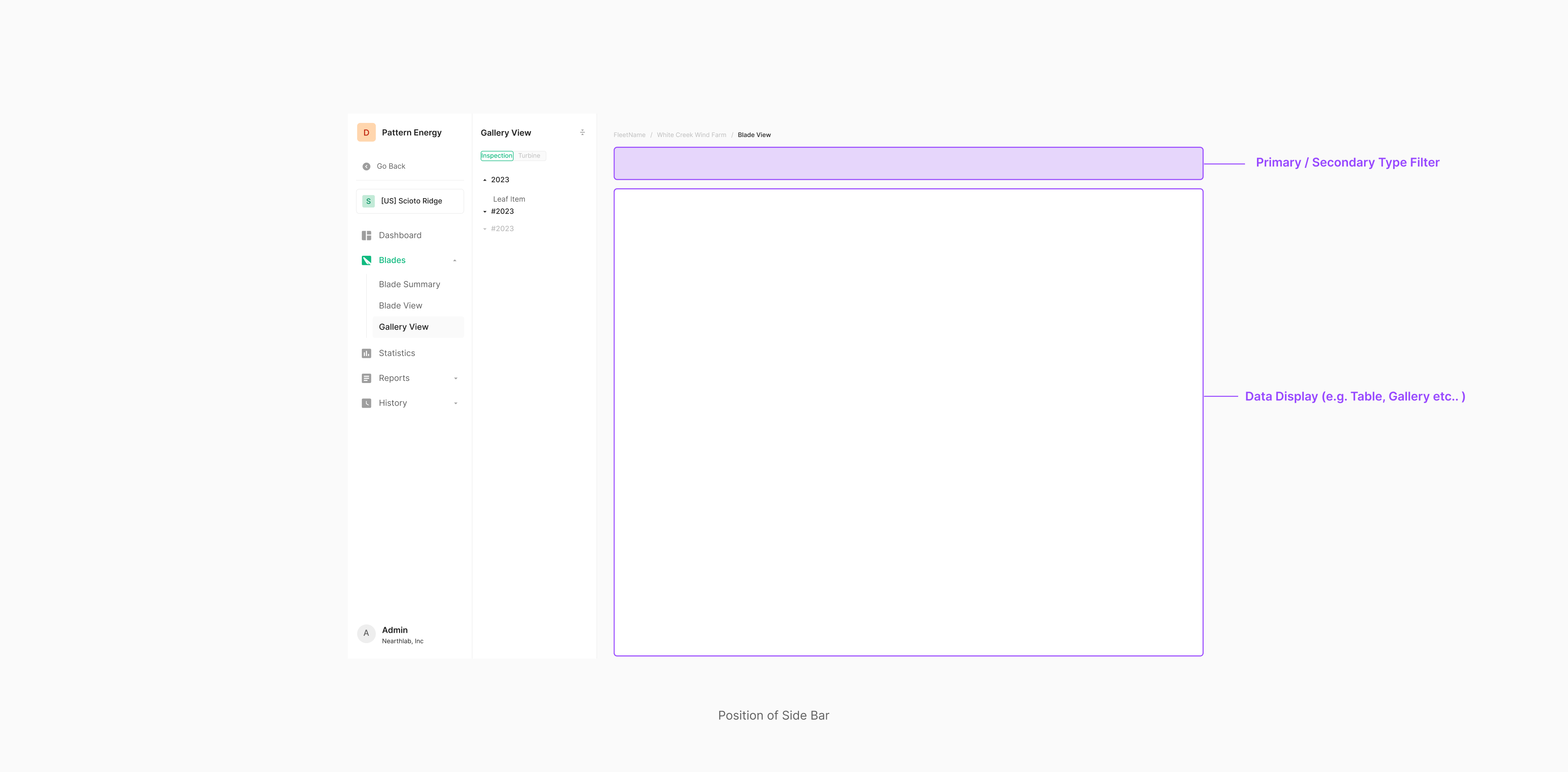Click the orange D organization avatar

(367, 133)
